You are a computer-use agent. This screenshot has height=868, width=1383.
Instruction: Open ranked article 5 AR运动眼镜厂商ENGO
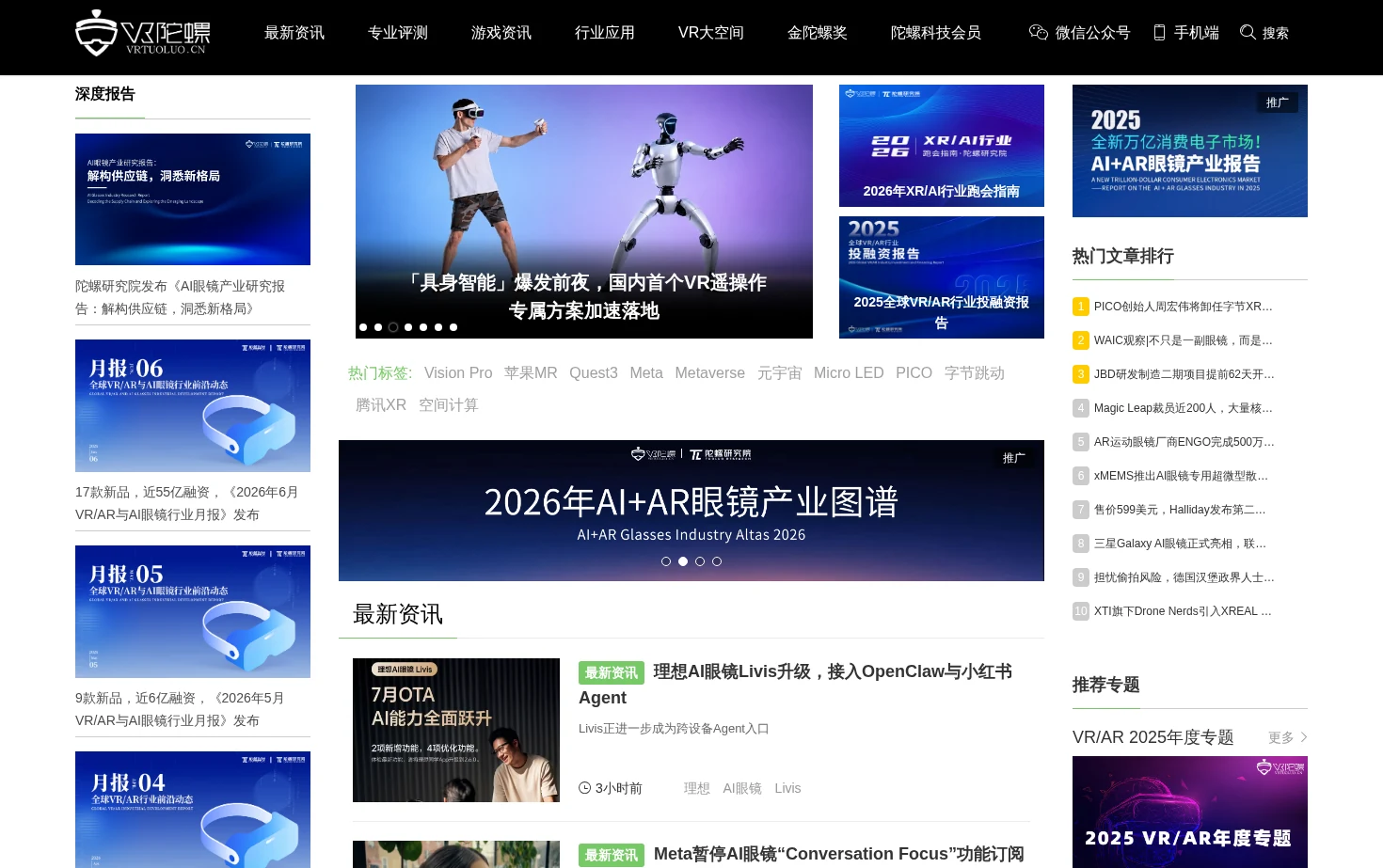[x=1184, y=442]
